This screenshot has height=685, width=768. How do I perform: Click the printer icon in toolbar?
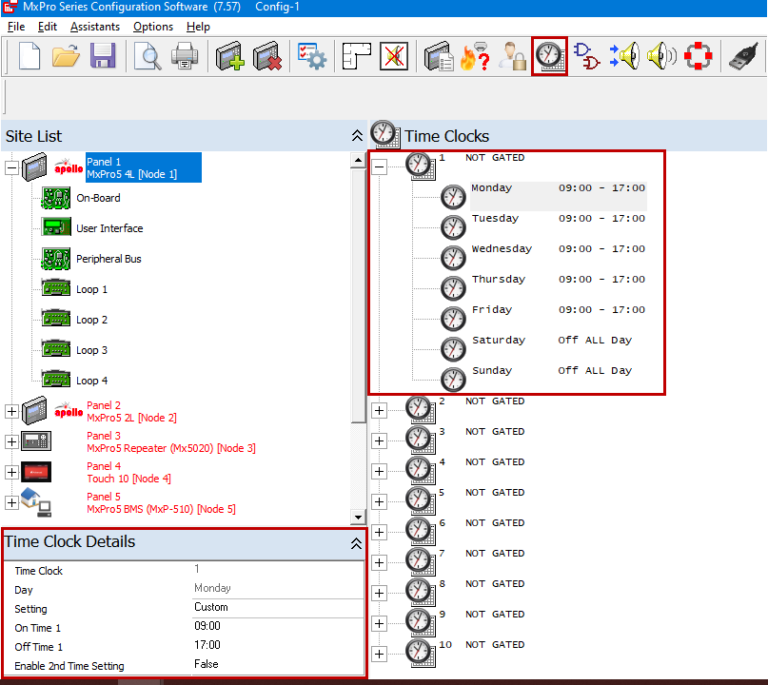pyautogui.click(x=185, y=56)
